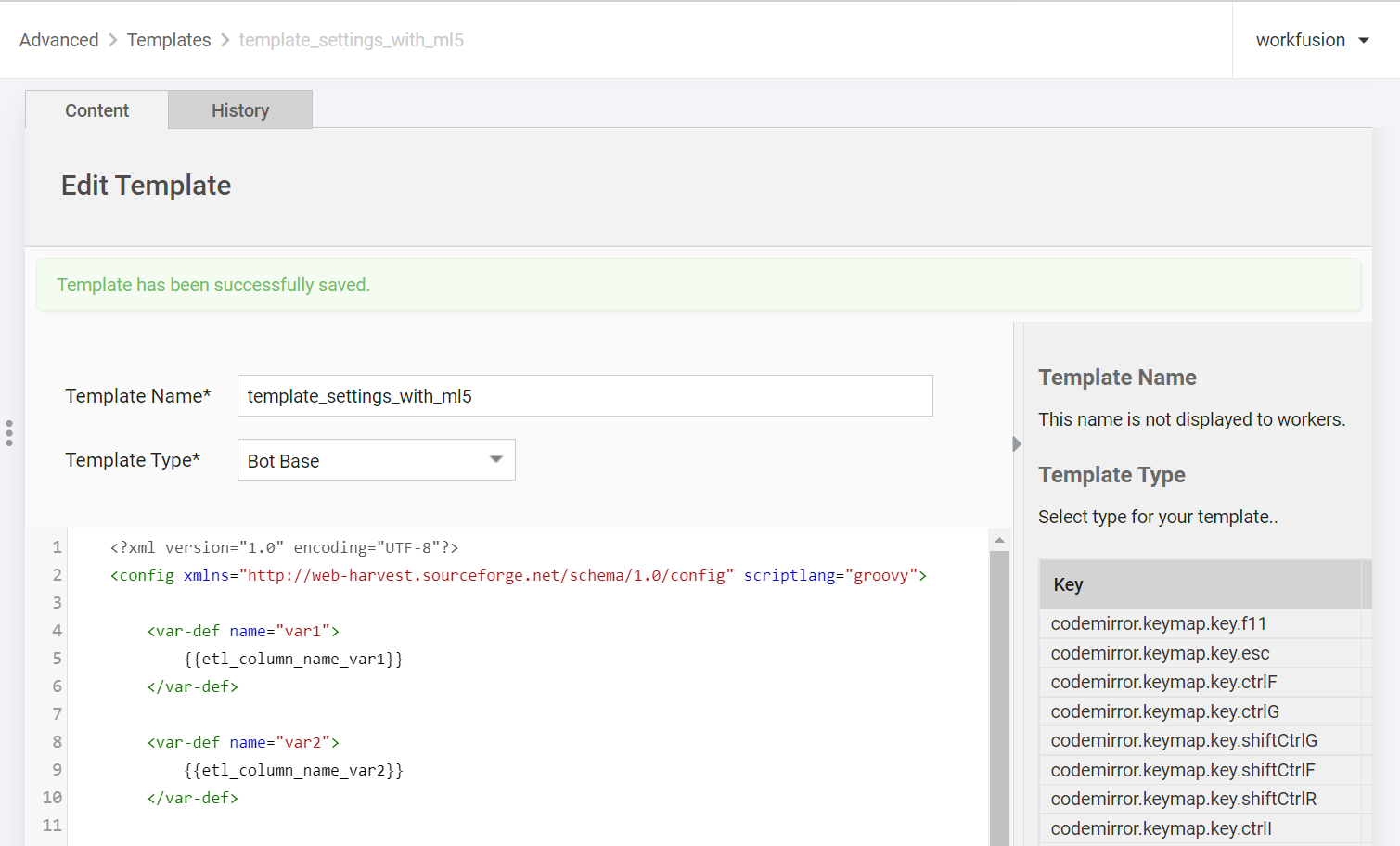Screen dimensions: 1400x846
Task: Click the XML declaration on line 1
Action: [284, 547]
